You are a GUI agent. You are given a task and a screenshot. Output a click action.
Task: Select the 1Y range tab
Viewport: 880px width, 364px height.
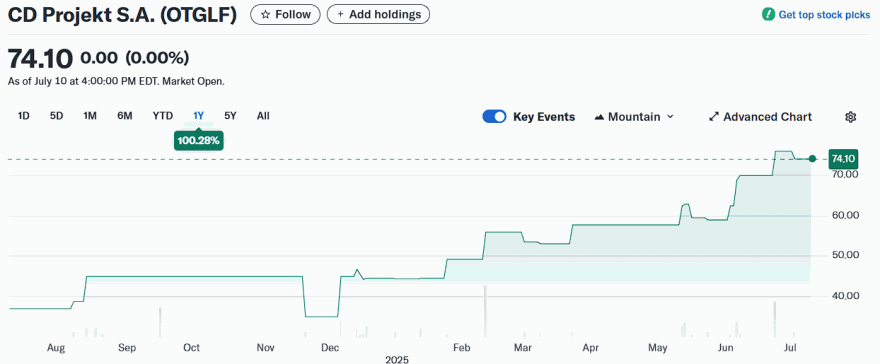(199, 116)
